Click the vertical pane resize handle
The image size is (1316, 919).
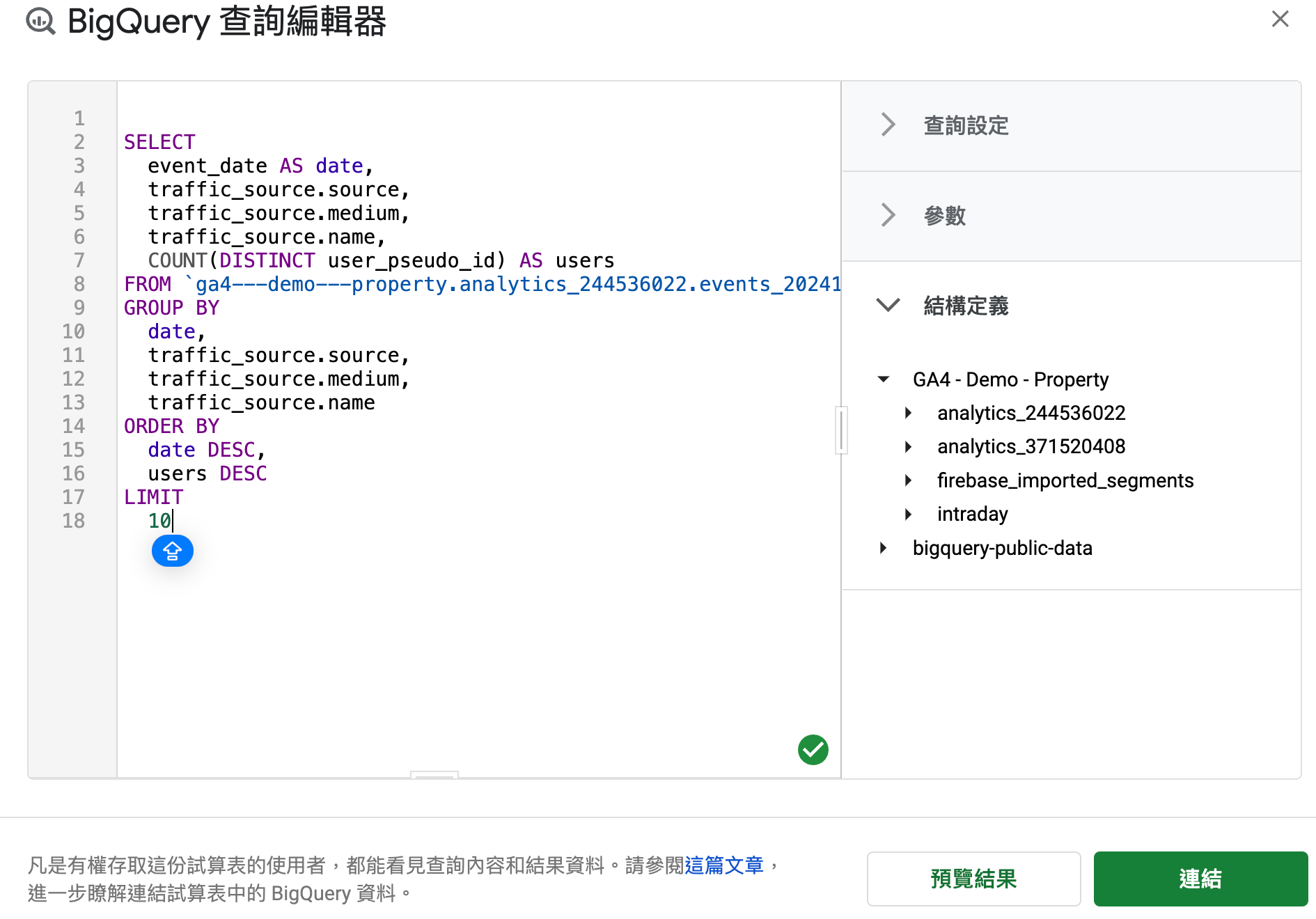pos(841,430)
